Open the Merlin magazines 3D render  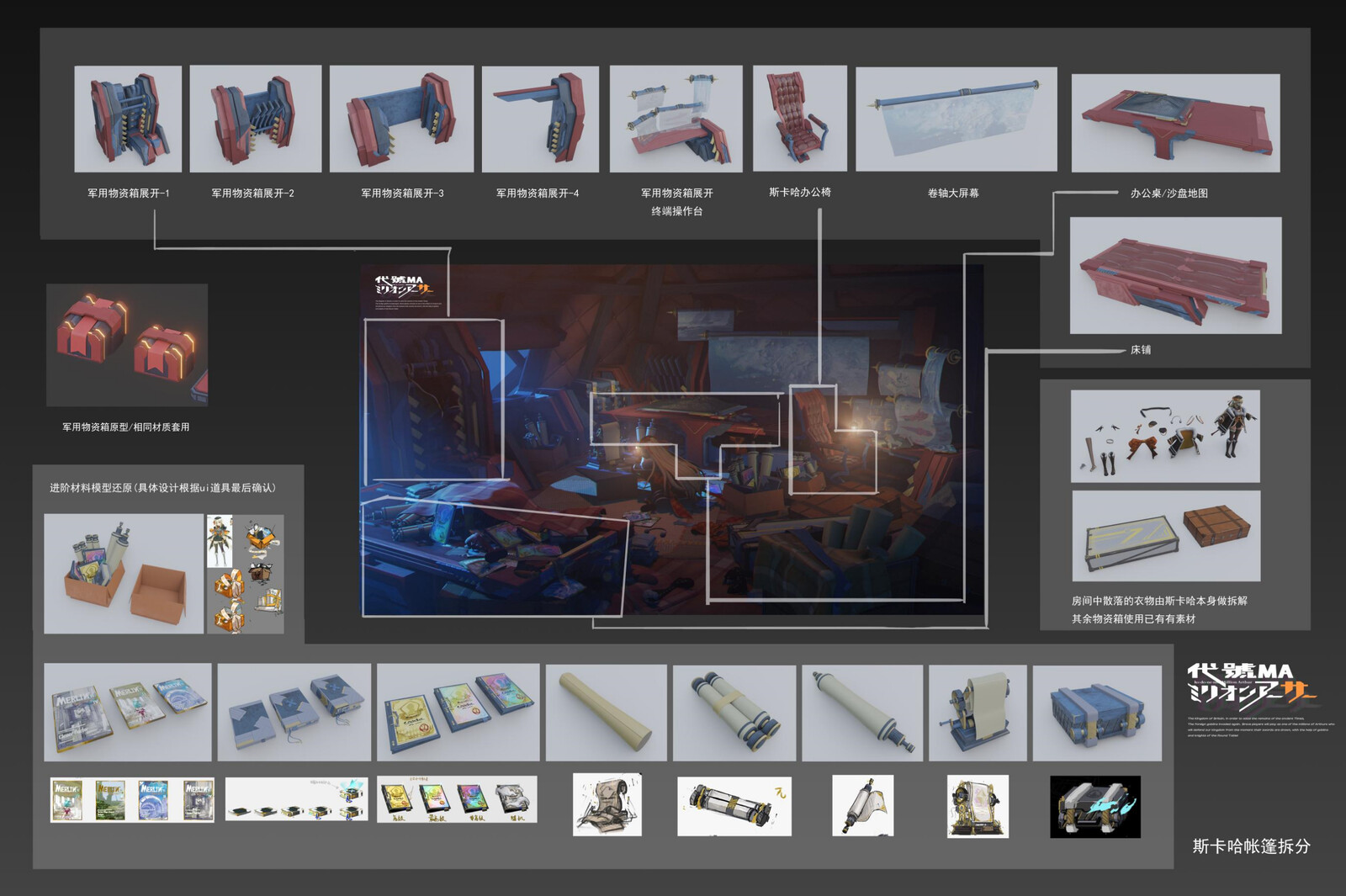pyautogui.click(x=128, y=712)
